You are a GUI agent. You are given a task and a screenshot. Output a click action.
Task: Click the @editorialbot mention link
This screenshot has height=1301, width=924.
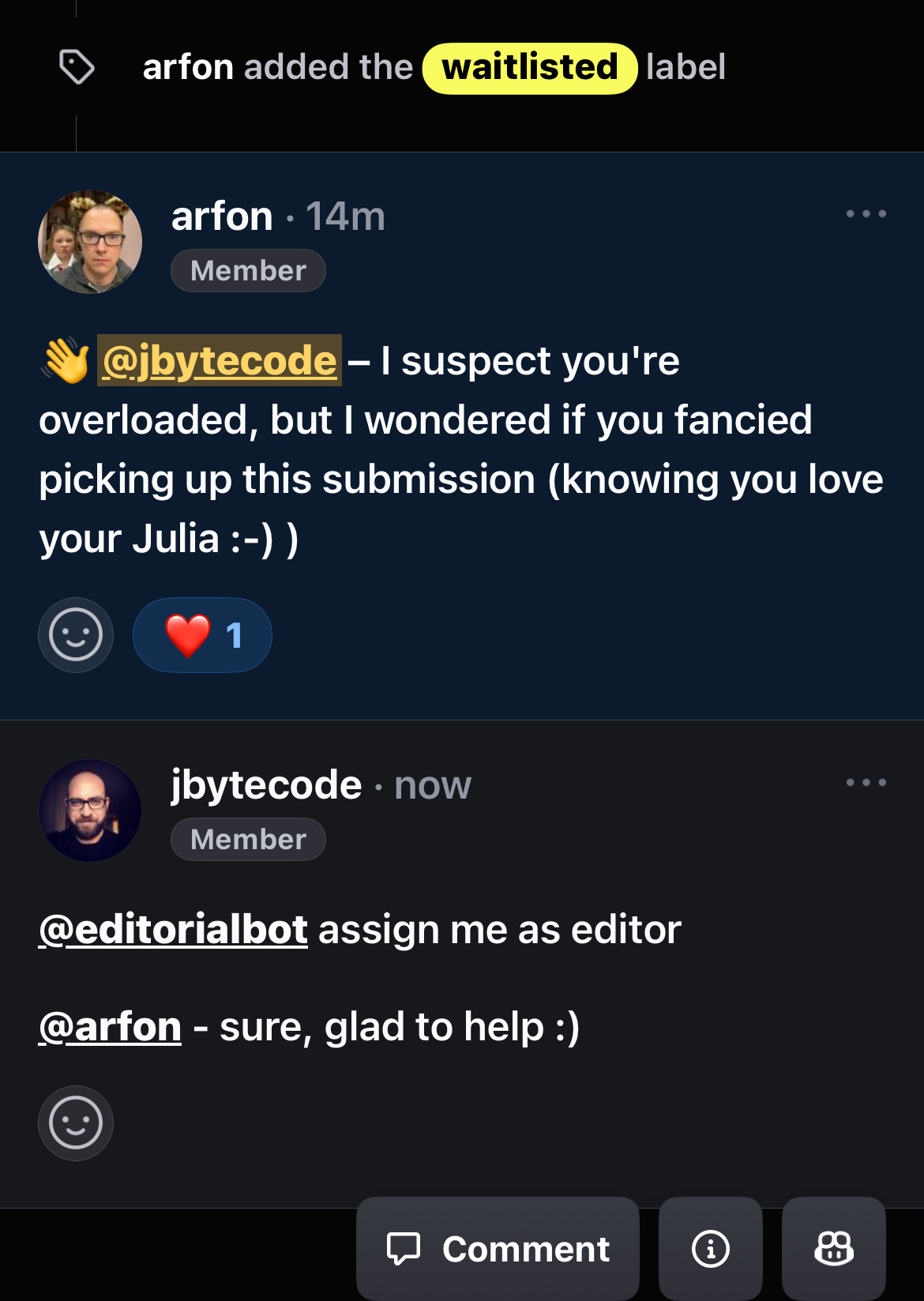[x=174, y=930]
